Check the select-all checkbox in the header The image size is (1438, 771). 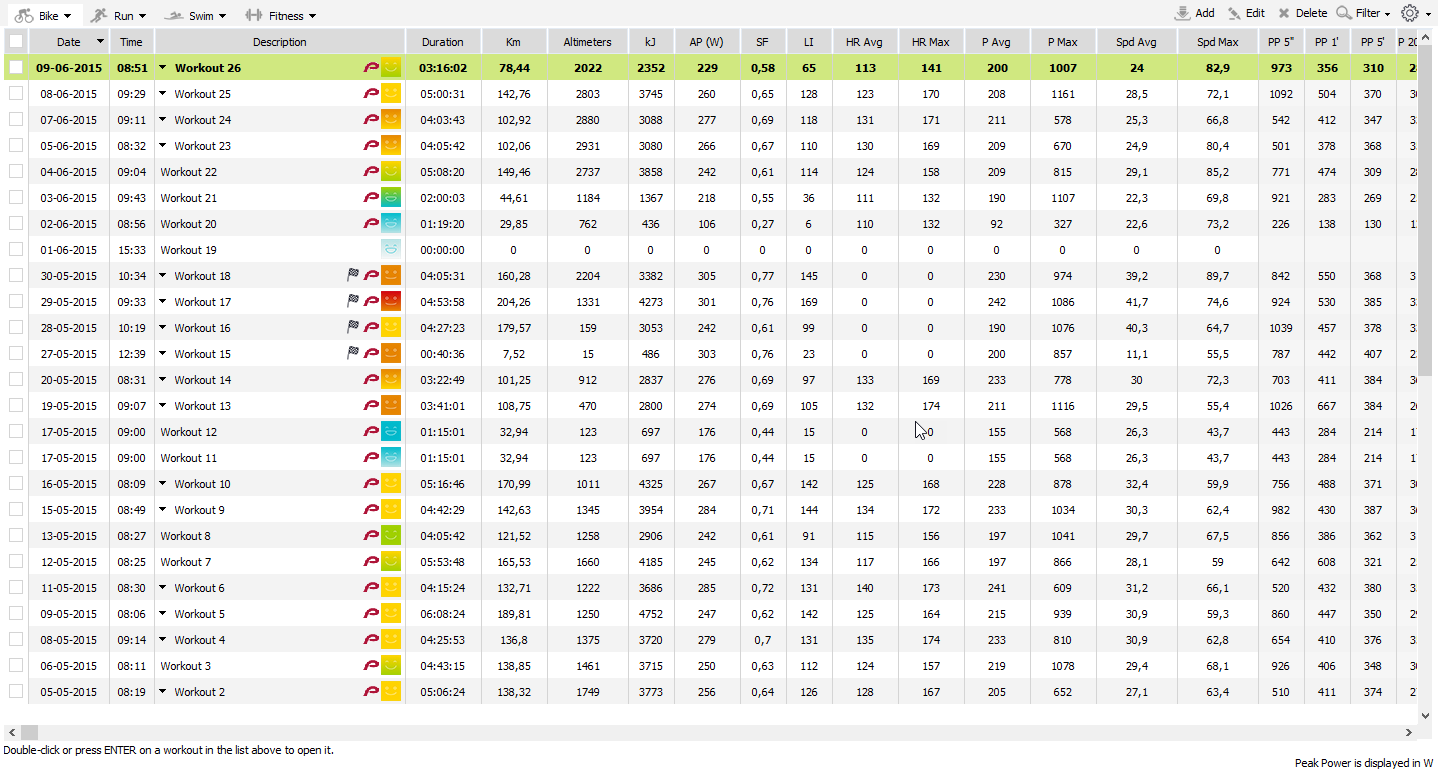click(x=16, y=42)
